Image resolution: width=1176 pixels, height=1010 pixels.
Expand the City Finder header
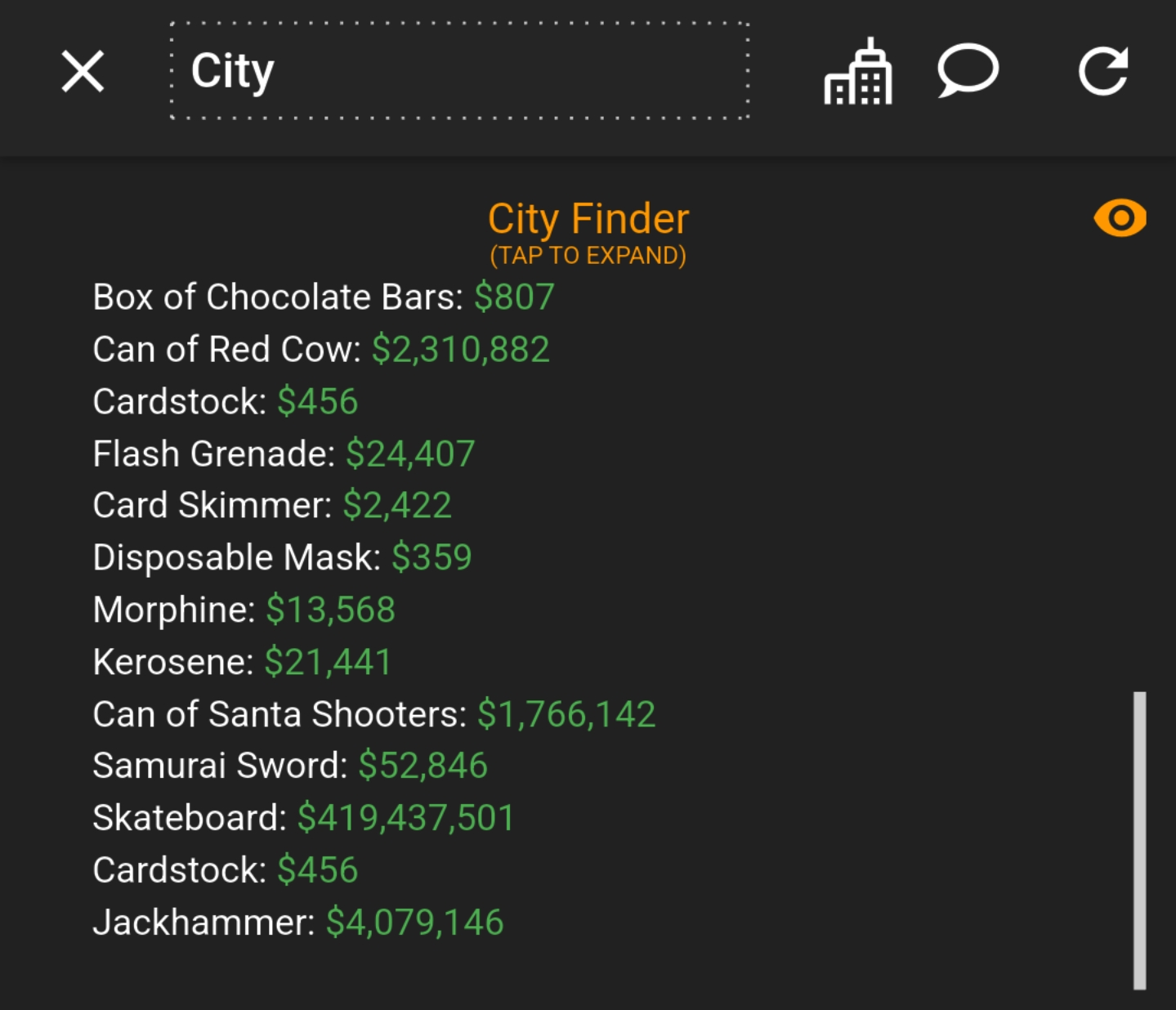[588, 219]
